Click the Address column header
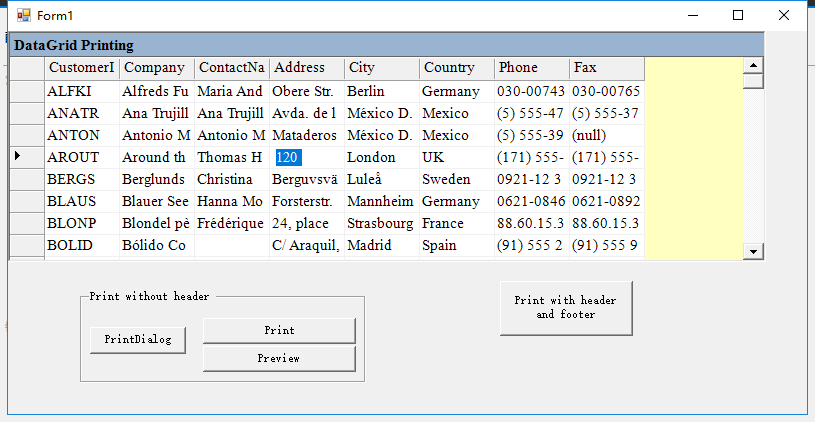The width and height of the screenshot is (815, 422). [x=307, y=68]
